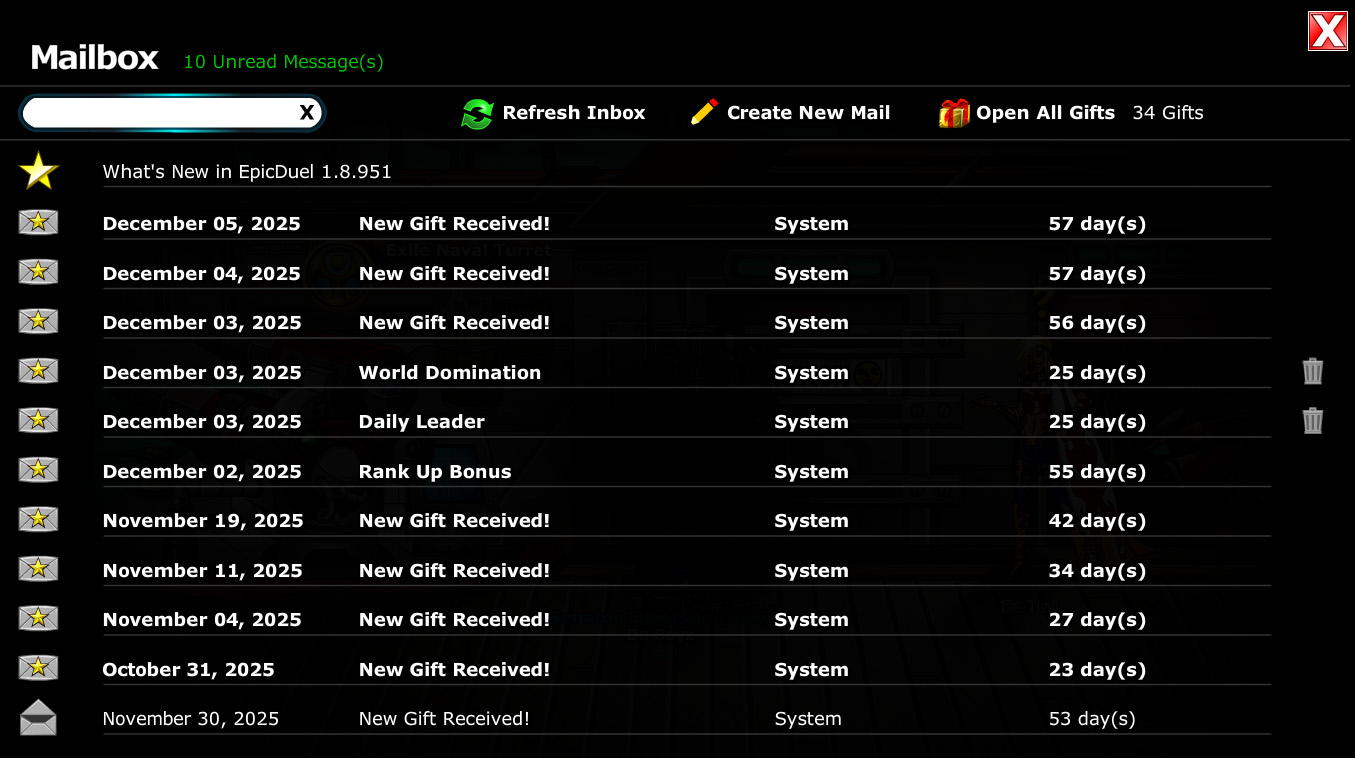
Task: Open the October 31, 2025 gift message
Action: (454, 670)
